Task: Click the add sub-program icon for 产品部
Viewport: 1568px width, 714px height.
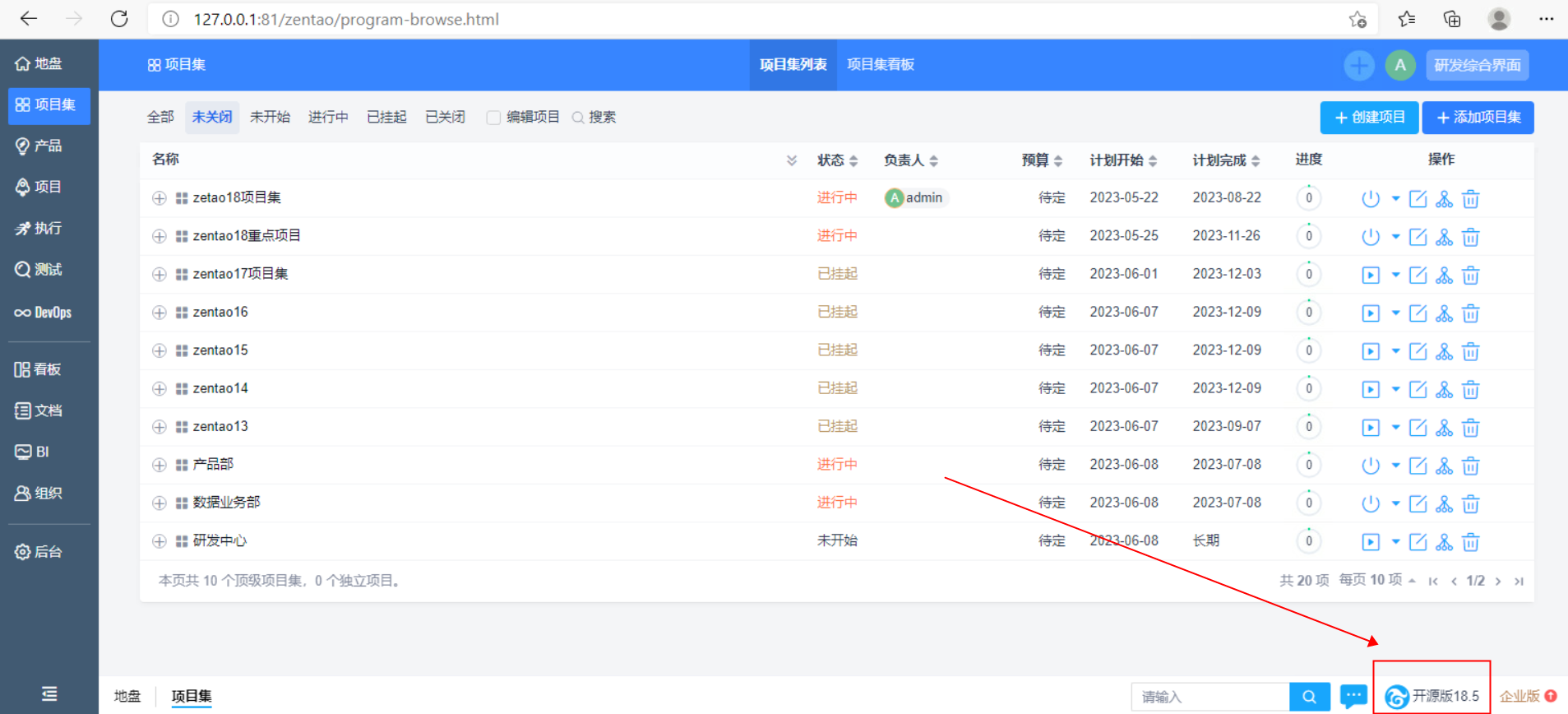Action: click(1444, 466)
